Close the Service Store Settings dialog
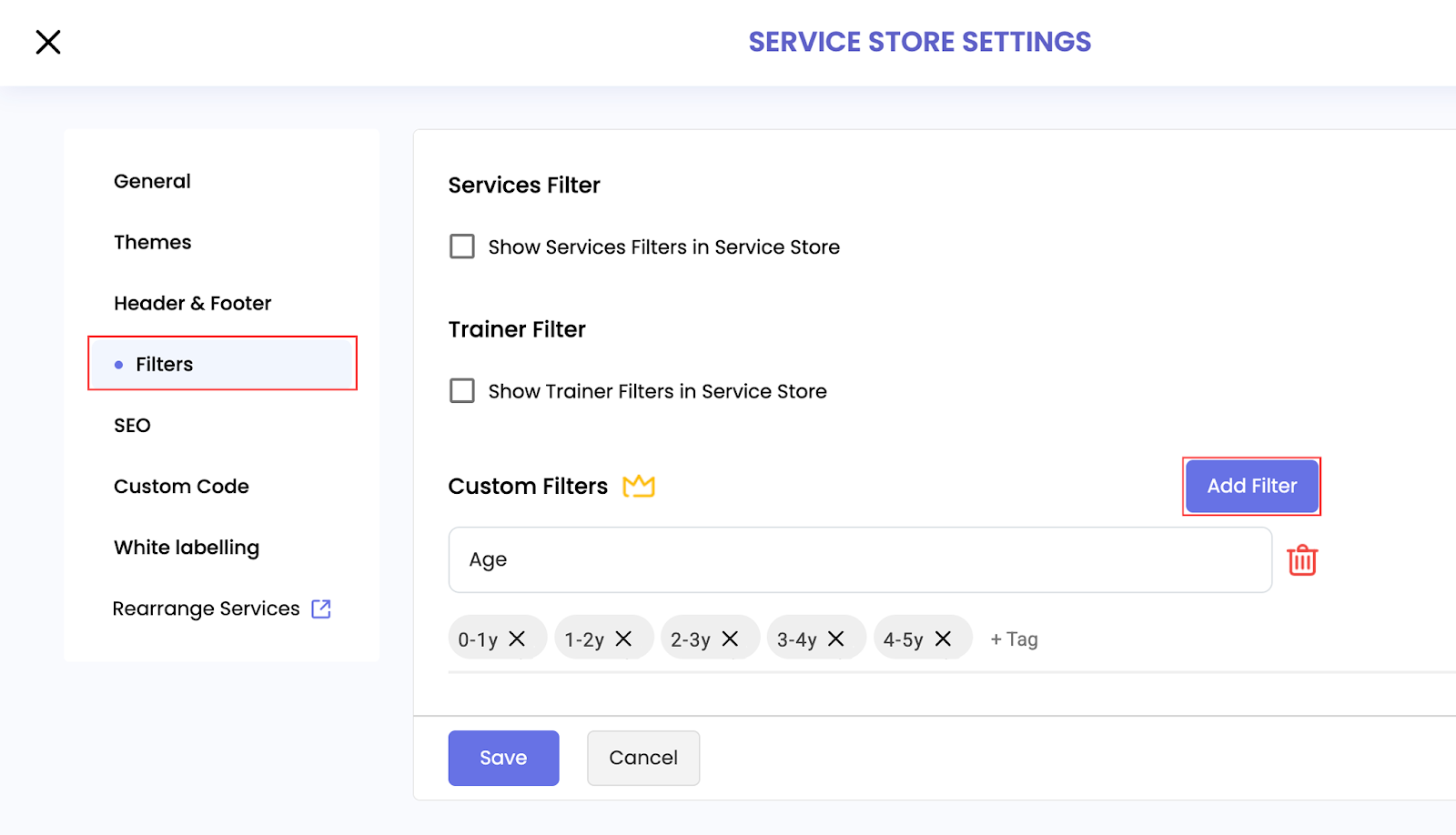 coord(48,42)
